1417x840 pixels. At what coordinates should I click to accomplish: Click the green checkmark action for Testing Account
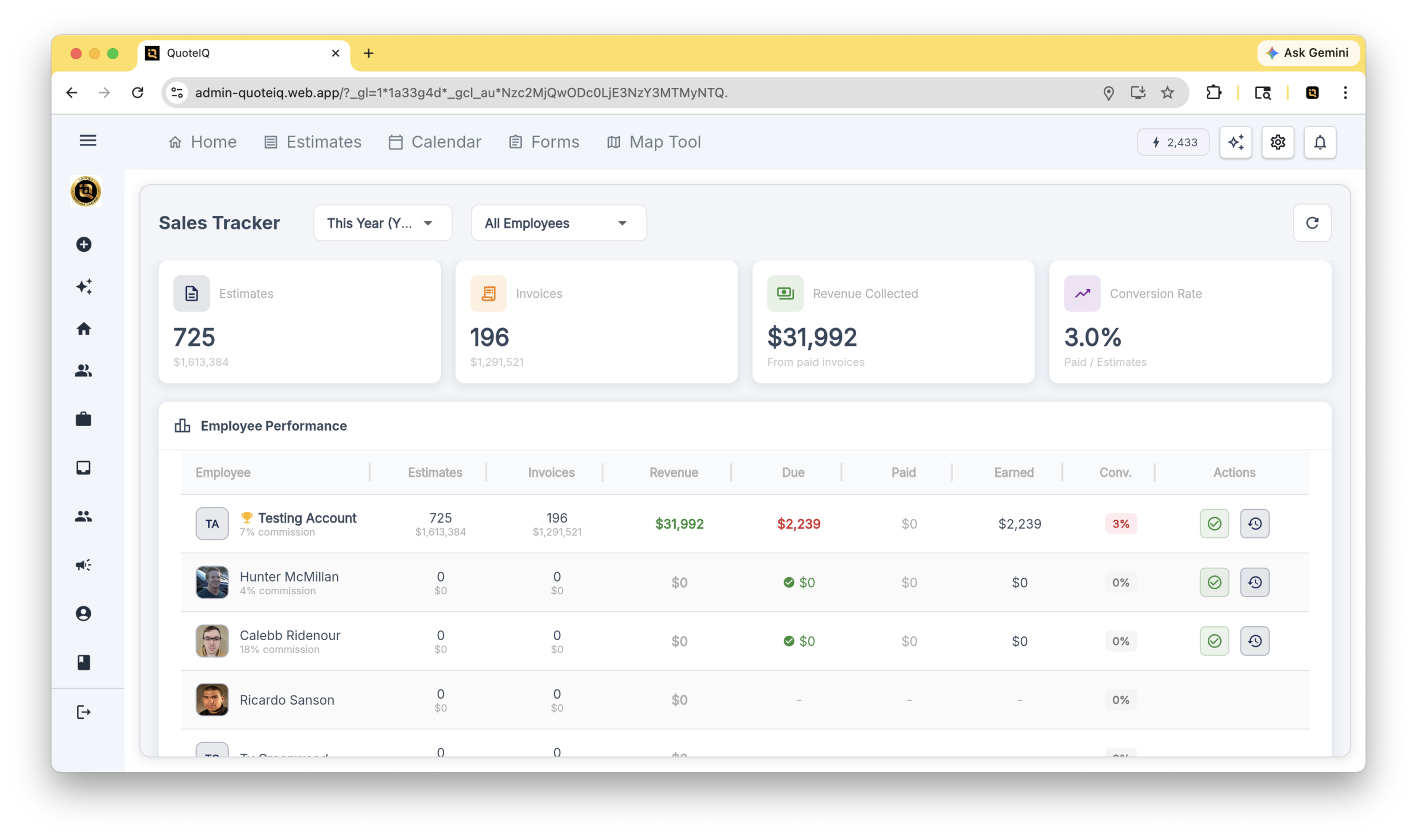click(1214, 523)
